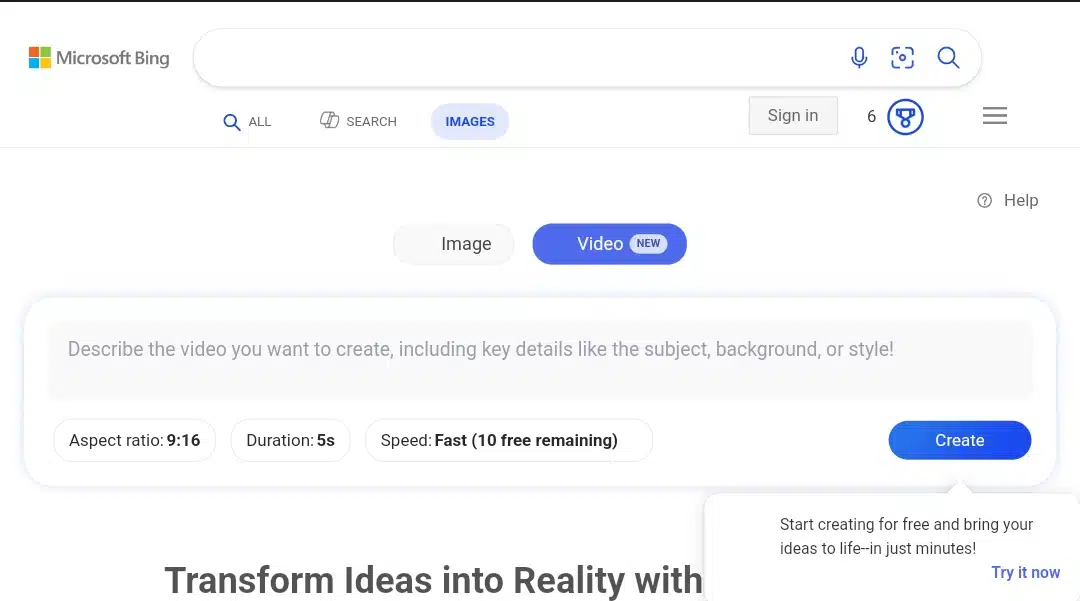Screen dimensions: 1080x601
Task: Open the Speed Fast dropdown
Action: [x=508, y=441]
